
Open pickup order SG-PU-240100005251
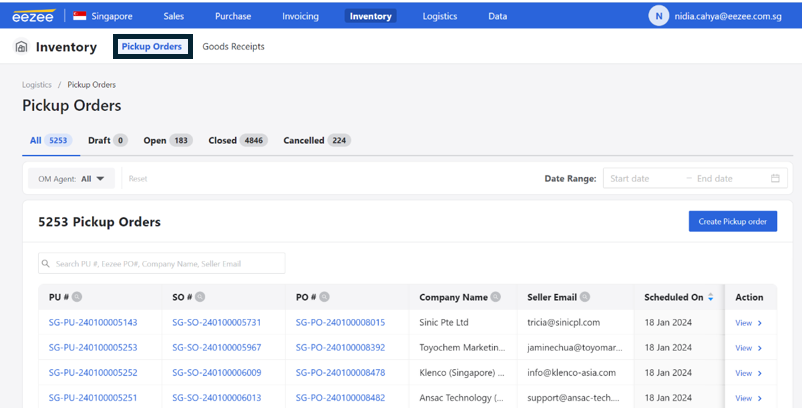[93, 398]
